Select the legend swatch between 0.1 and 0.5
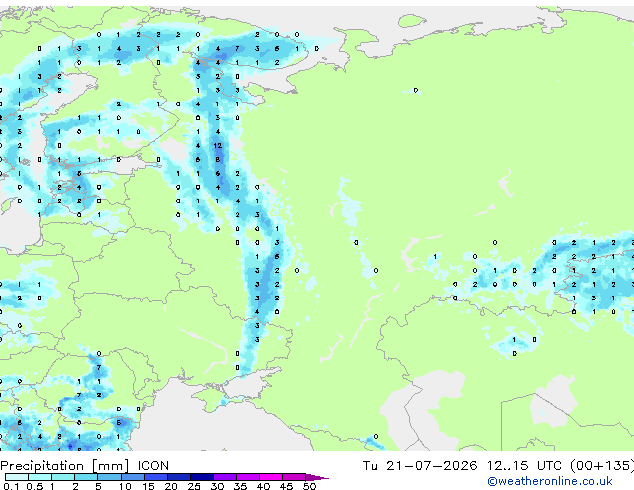The height and width of the screenshot is (490, 634). 17,477
